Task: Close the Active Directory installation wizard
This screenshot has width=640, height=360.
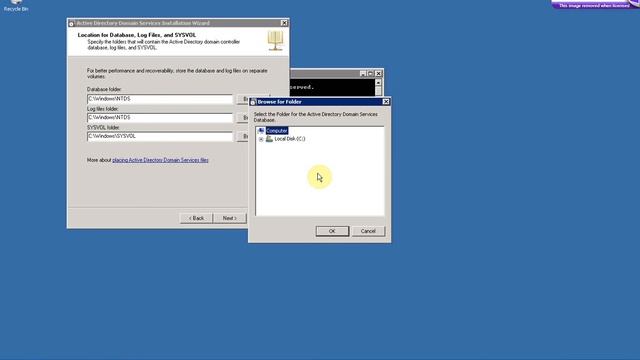Action: (x=284, y=23)
